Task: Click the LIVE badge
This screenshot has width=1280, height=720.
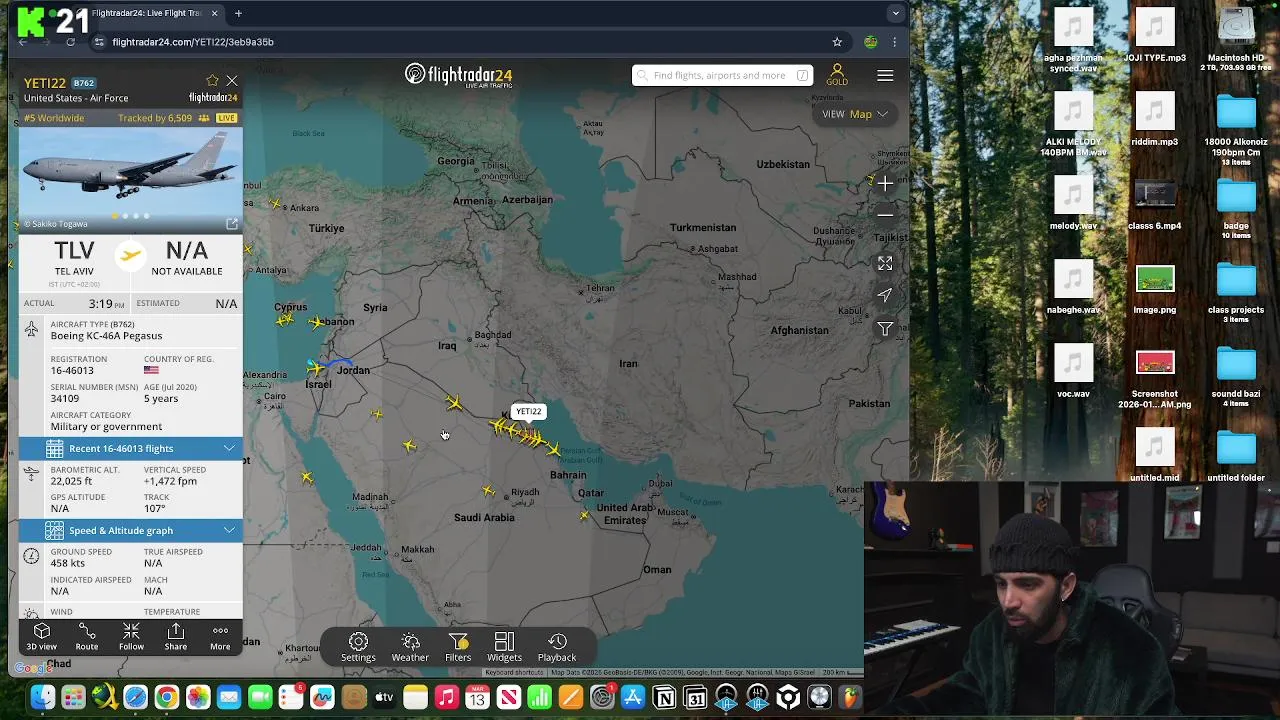Action: [x=227, y=118]
